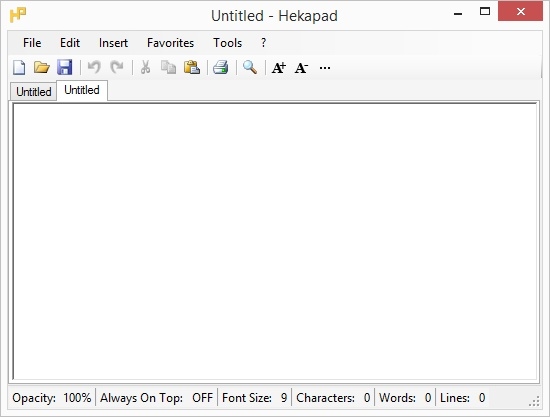This screenshot has width=550, height=417.
Task: Open the File menu
Action: pos(32,43)
